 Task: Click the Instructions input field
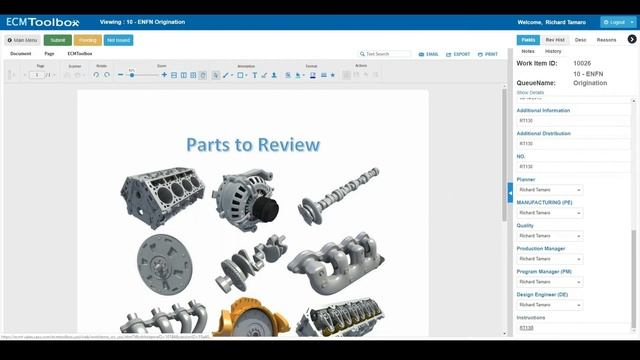[573, 328]
